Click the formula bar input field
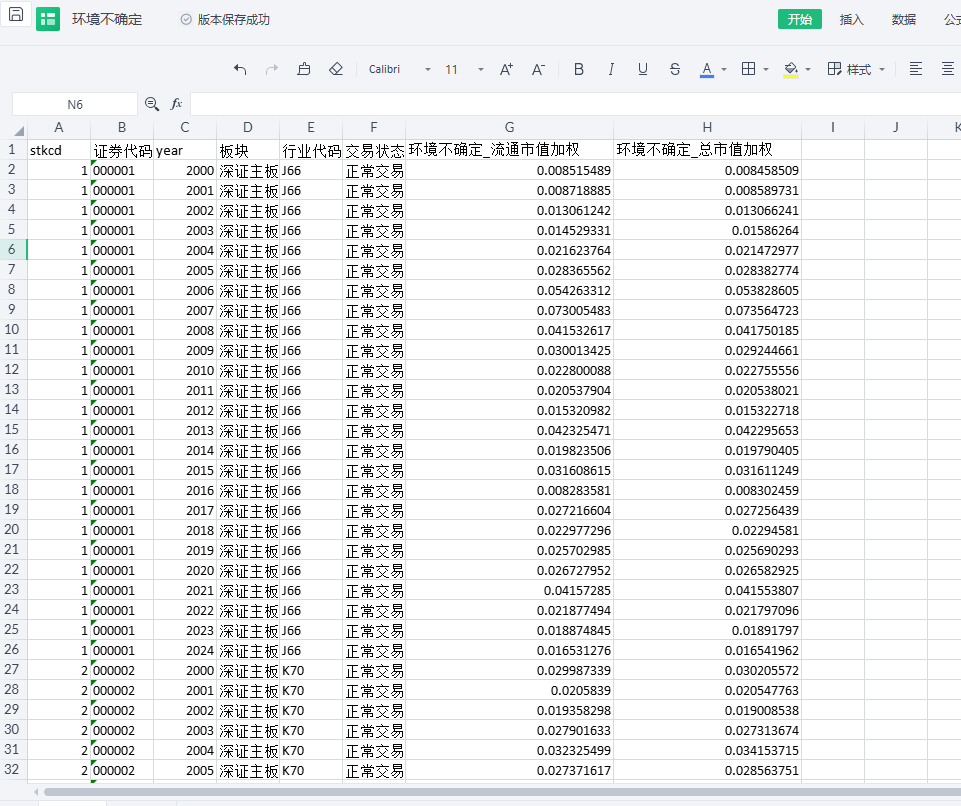 pos(570,104)
